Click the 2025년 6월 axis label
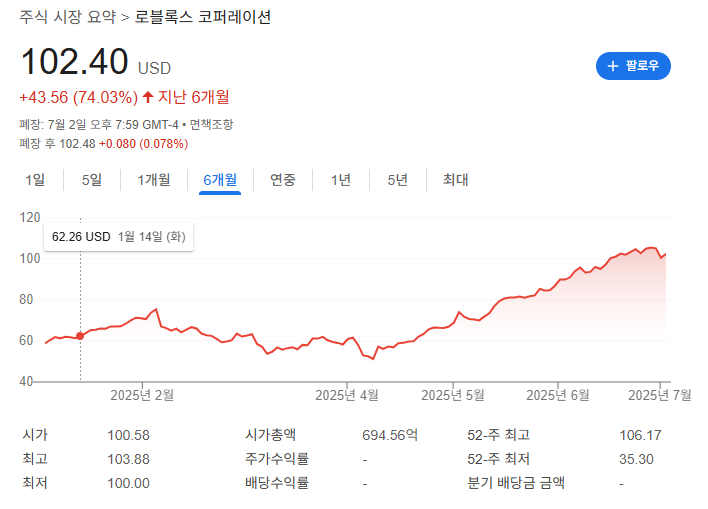Screen dimensions: 708x509 (x=558, y=395)
